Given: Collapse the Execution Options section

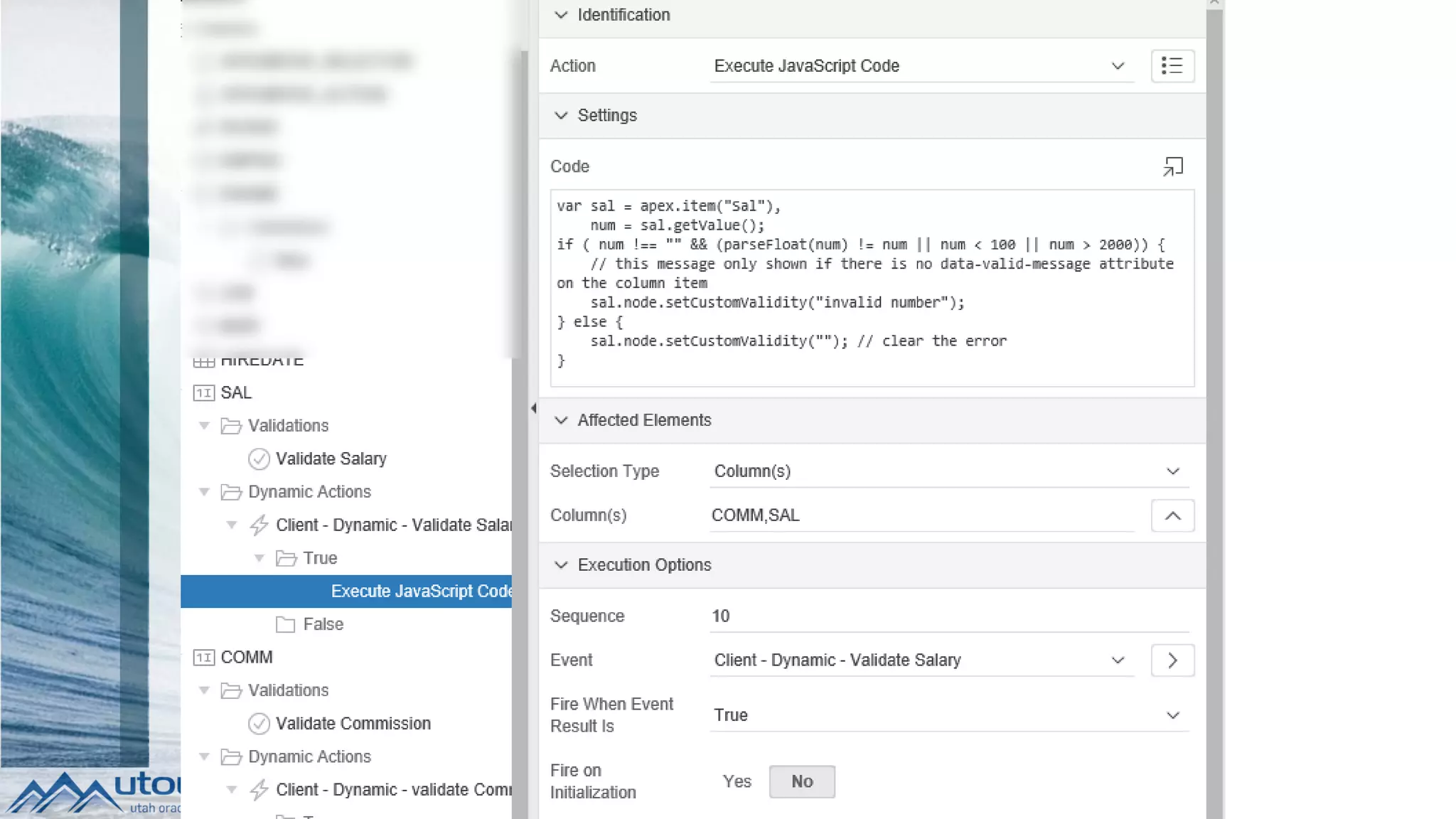Looking at the screenshot, I should 561,565.
